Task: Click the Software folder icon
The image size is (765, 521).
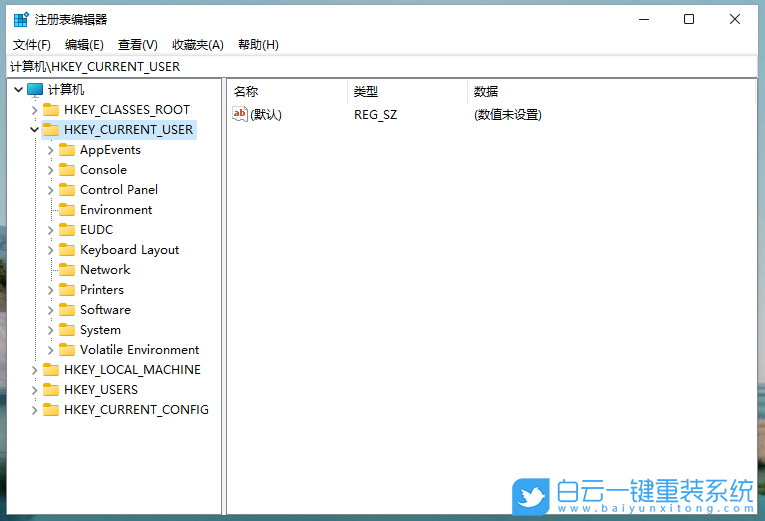Action: (67, 310)
